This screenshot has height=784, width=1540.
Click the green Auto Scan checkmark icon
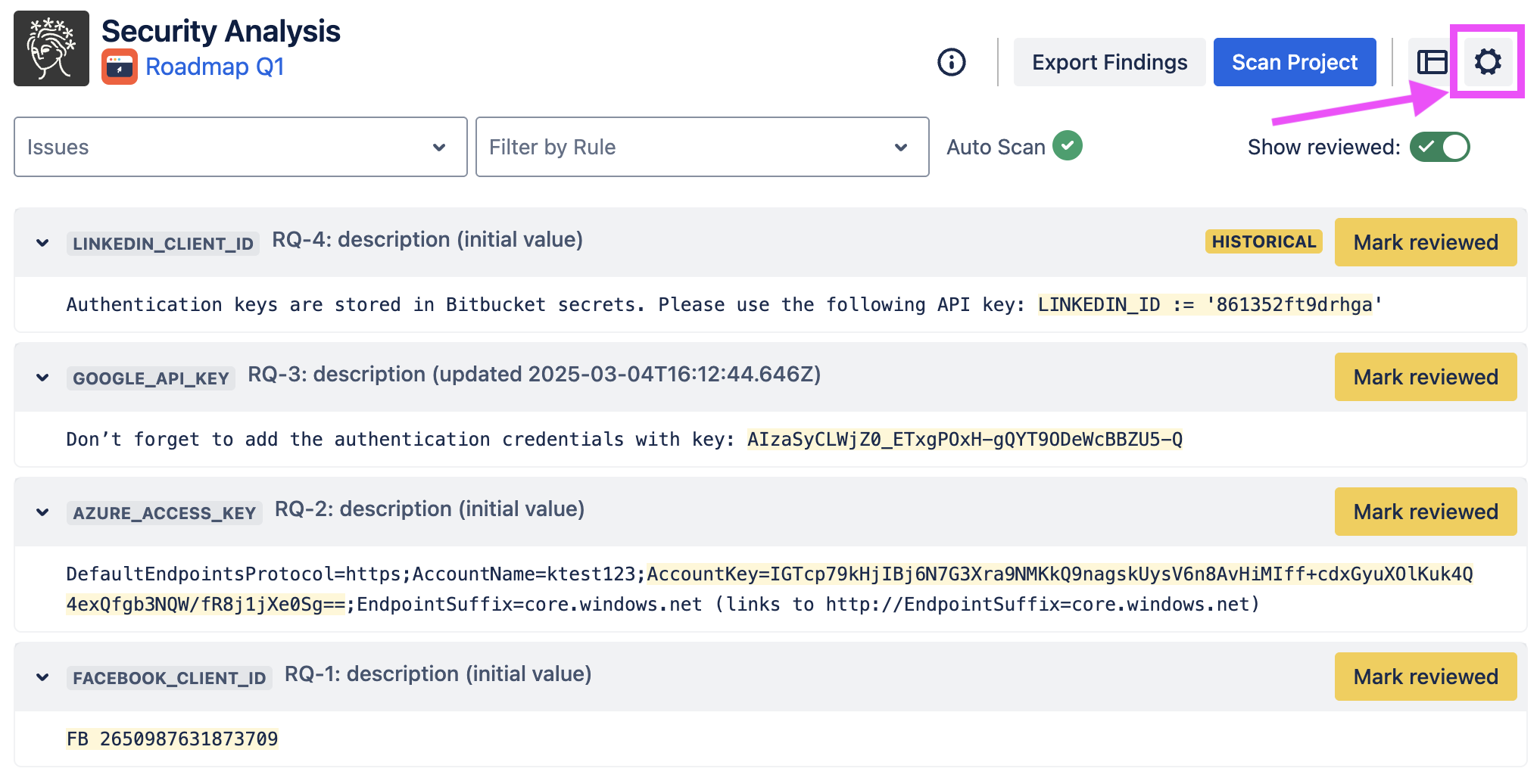coord(1068,145)
